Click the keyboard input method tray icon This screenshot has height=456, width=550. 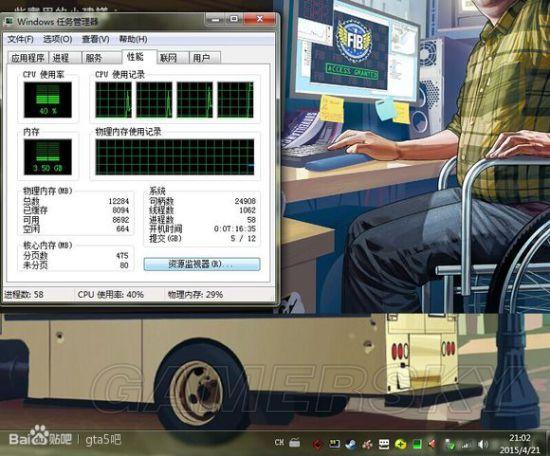295,443
